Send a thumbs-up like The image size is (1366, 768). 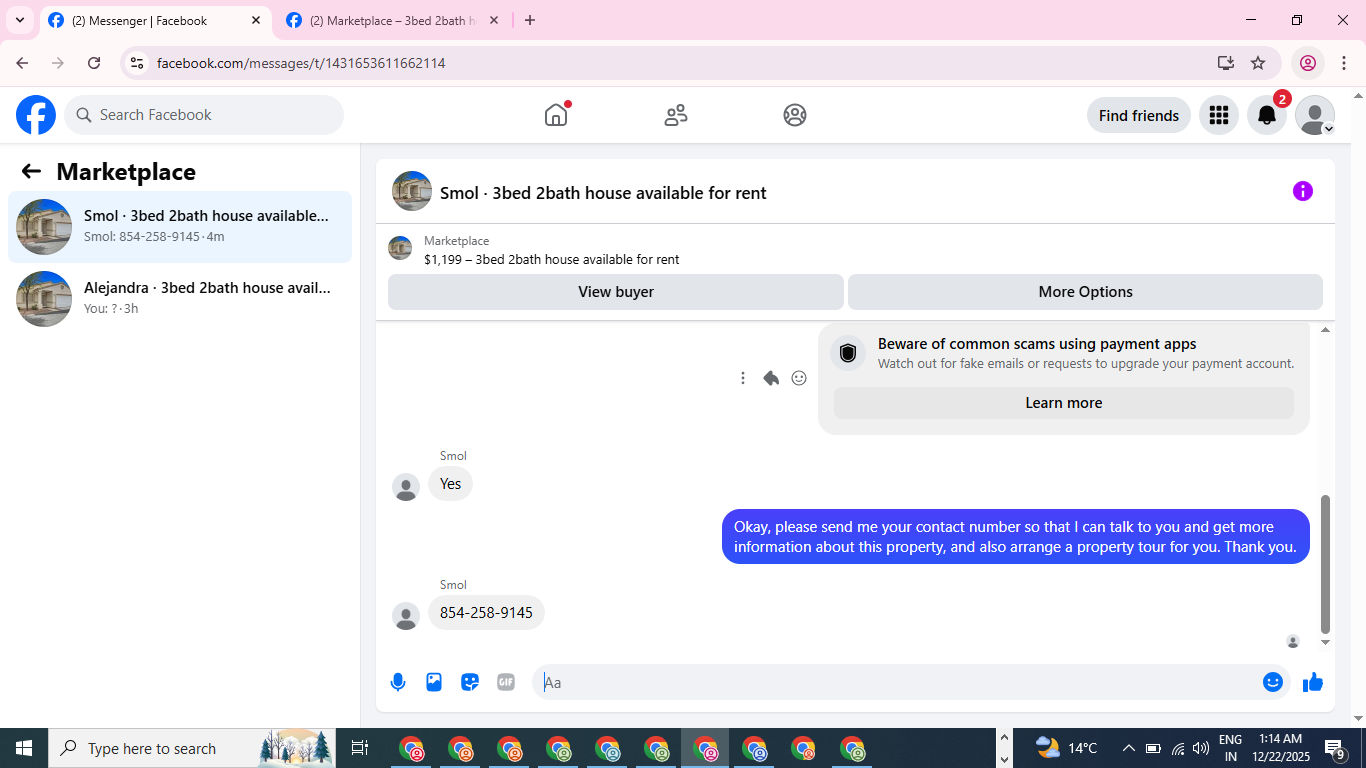point(1313,682)
